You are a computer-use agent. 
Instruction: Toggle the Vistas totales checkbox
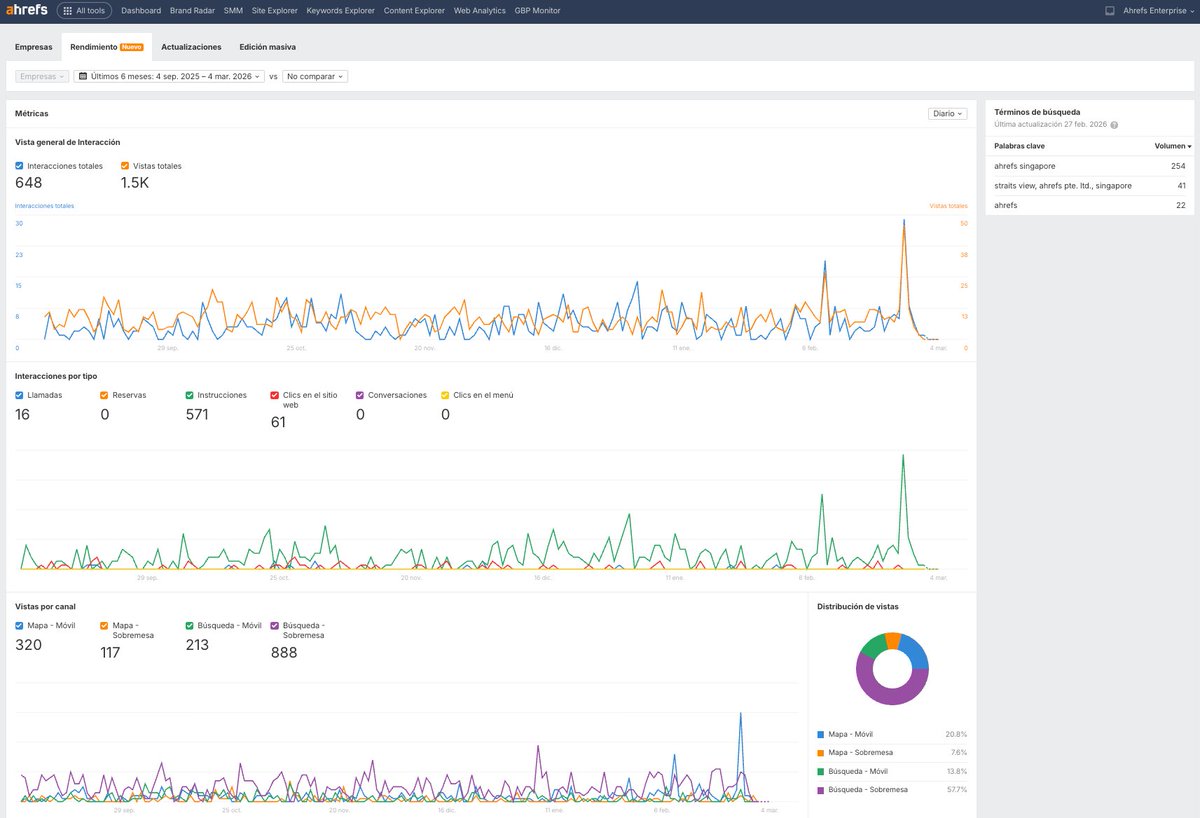coord(125,166)
